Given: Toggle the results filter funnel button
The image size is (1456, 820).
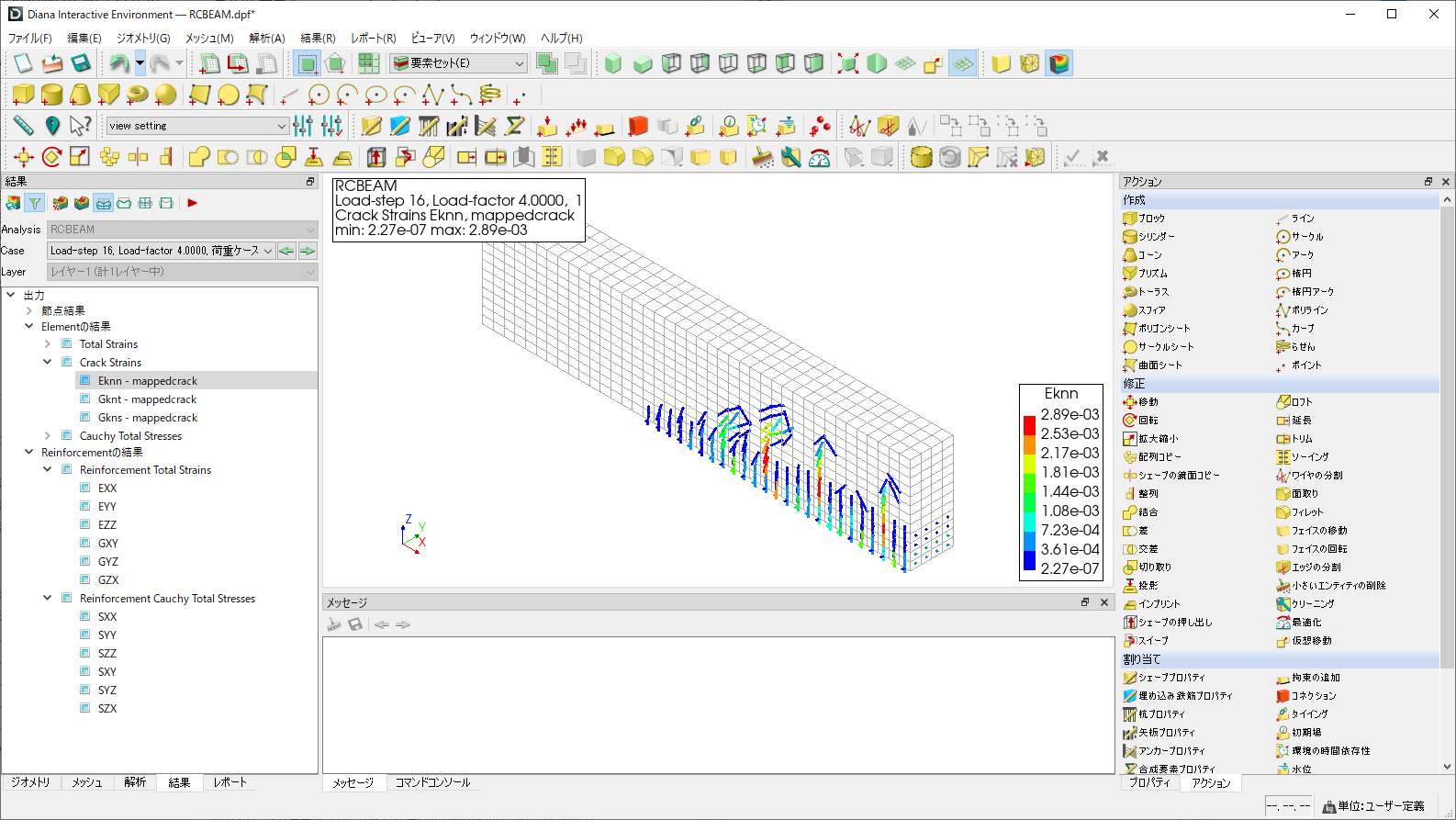Looking at the screenshot, I should pyautogui.click(x=35, y=203).
